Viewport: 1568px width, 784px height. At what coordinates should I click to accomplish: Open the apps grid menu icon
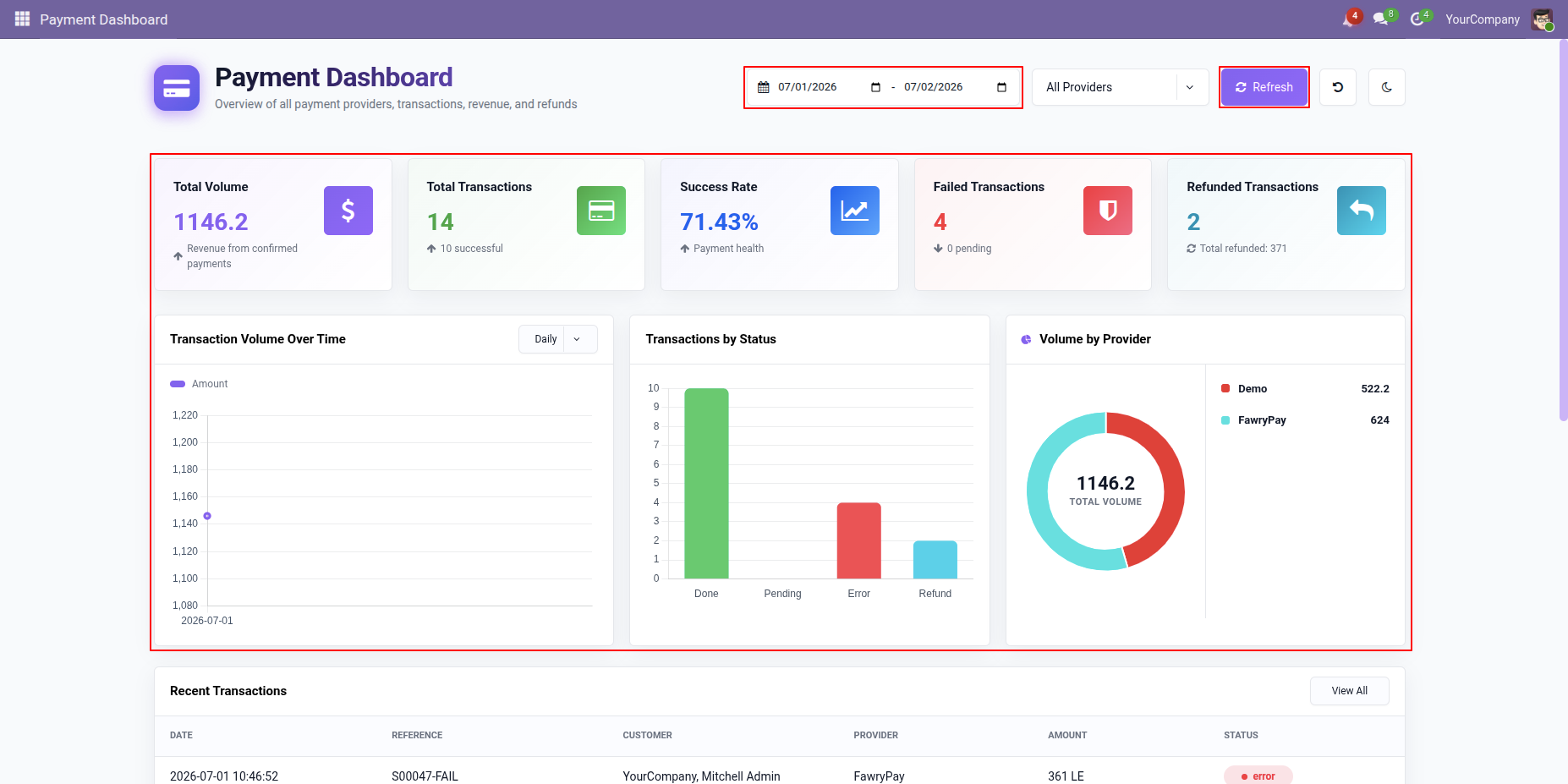click(x=22, y=19)
